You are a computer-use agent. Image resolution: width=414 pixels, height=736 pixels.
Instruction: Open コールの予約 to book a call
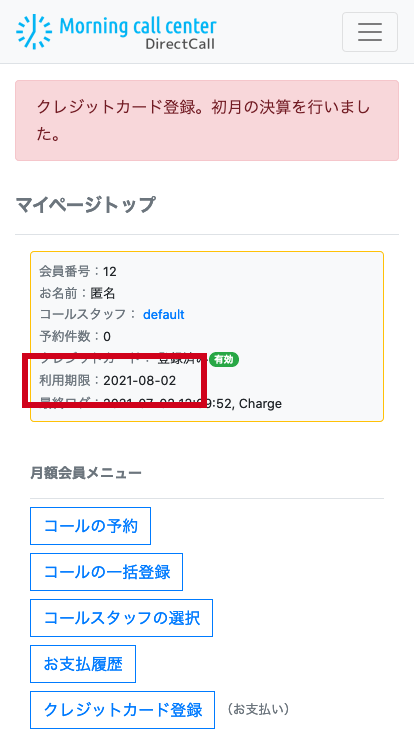point(91,526)
